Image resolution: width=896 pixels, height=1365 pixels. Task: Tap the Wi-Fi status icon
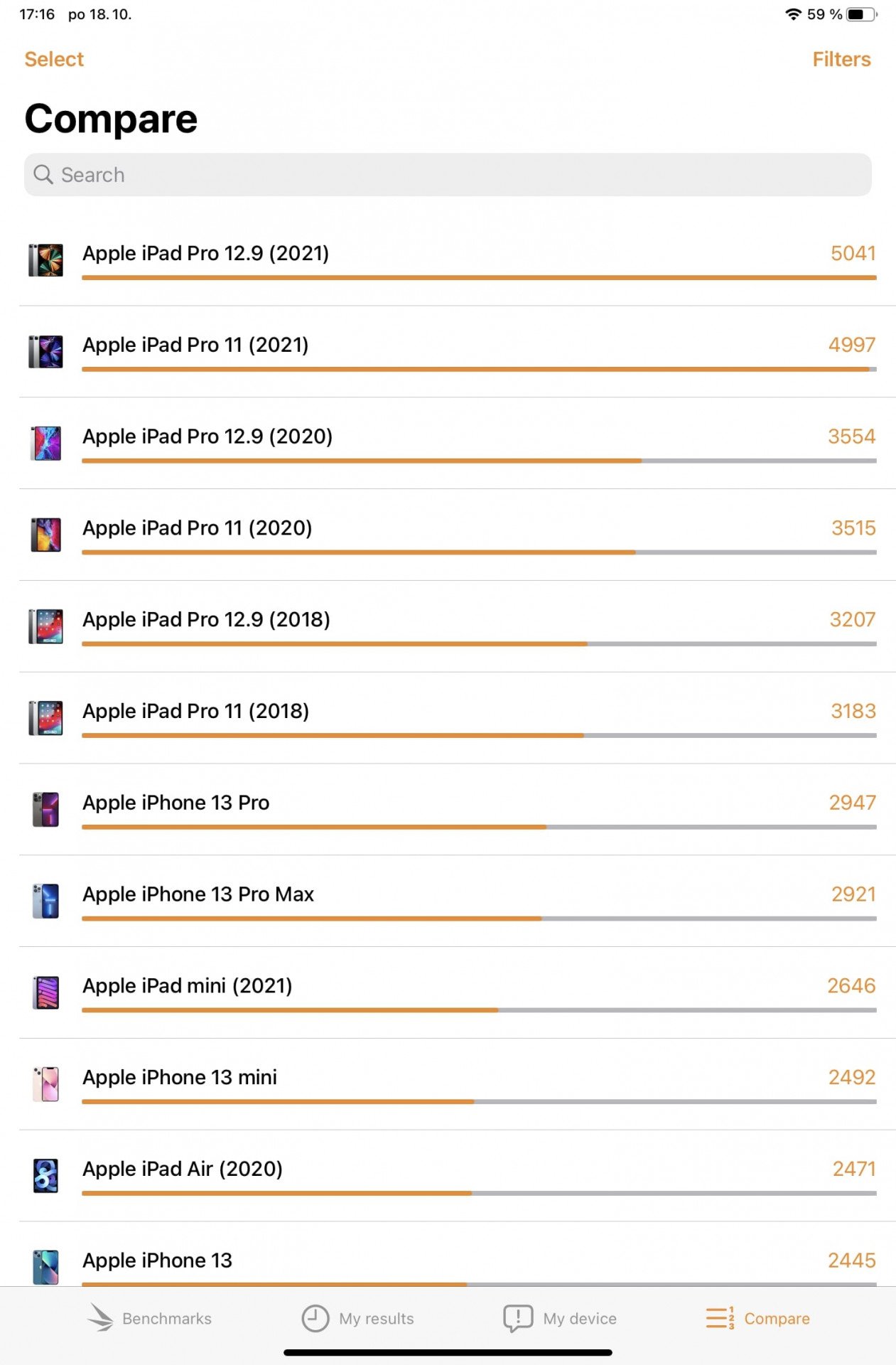(793, 14)
